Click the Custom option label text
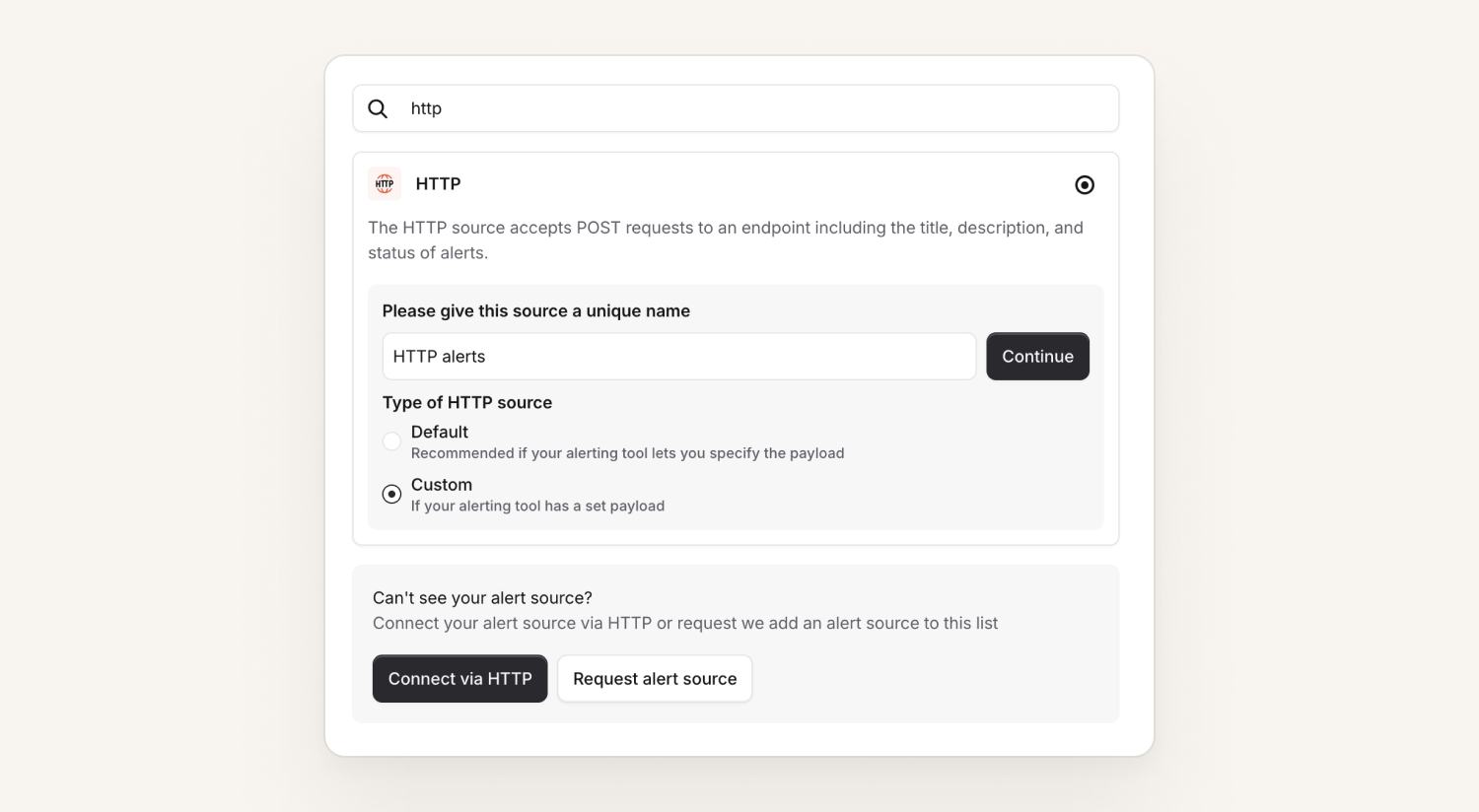The image size is (1479, 812). tap(442, 485)
